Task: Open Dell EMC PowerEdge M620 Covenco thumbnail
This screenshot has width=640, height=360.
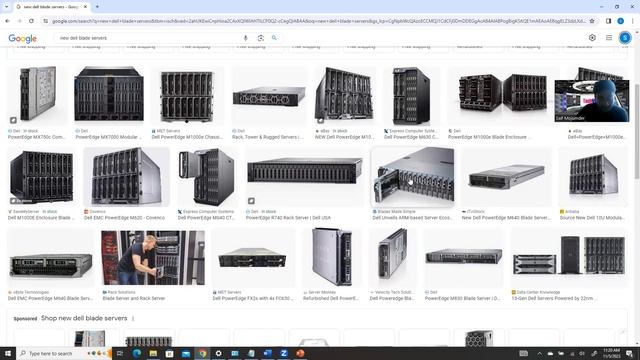Action: (x=127, y=176)
